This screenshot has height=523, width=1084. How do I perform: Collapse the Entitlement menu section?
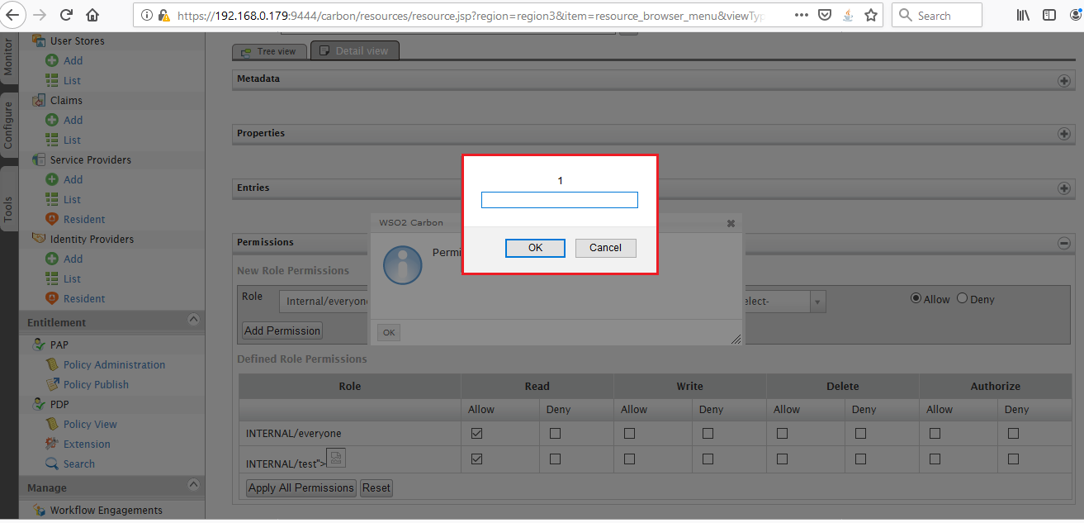(194, 319)
